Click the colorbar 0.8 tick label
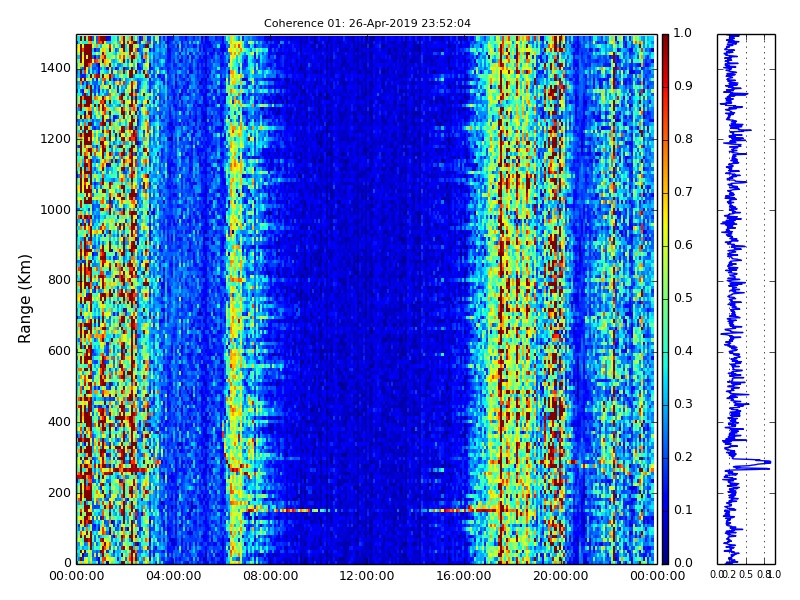 pos(683,139)
